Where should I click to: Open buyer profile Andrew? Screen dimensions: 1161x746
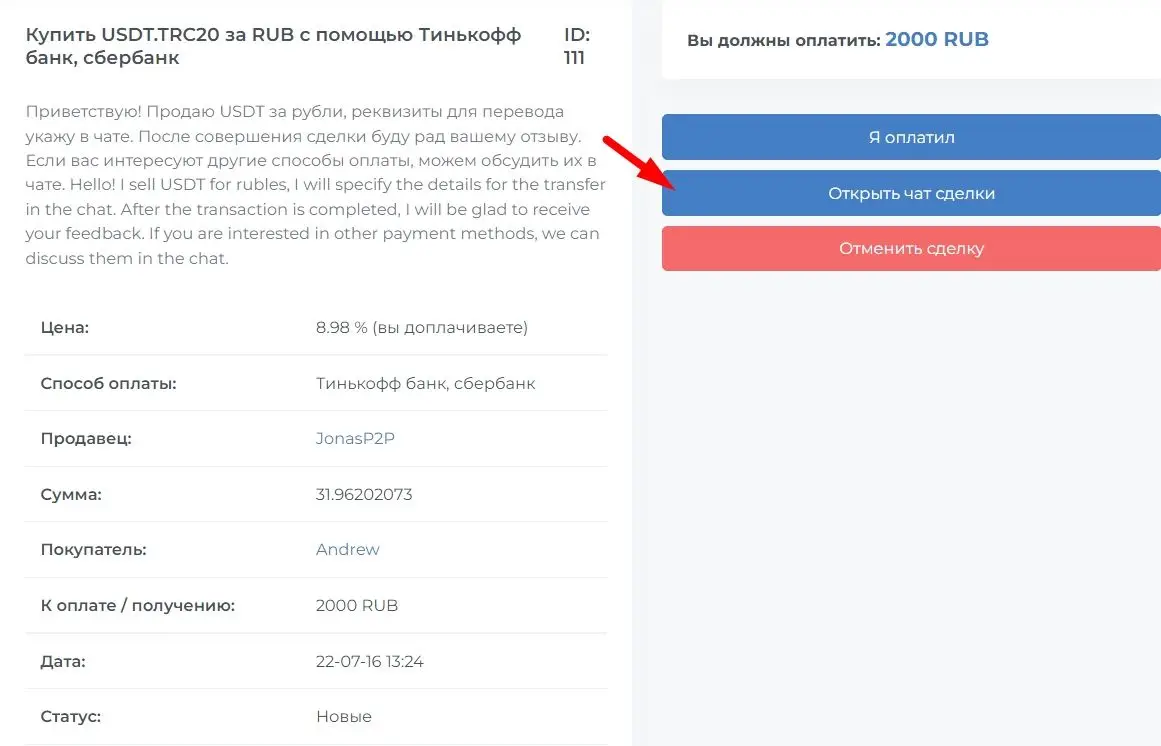(x=347, y=549)
